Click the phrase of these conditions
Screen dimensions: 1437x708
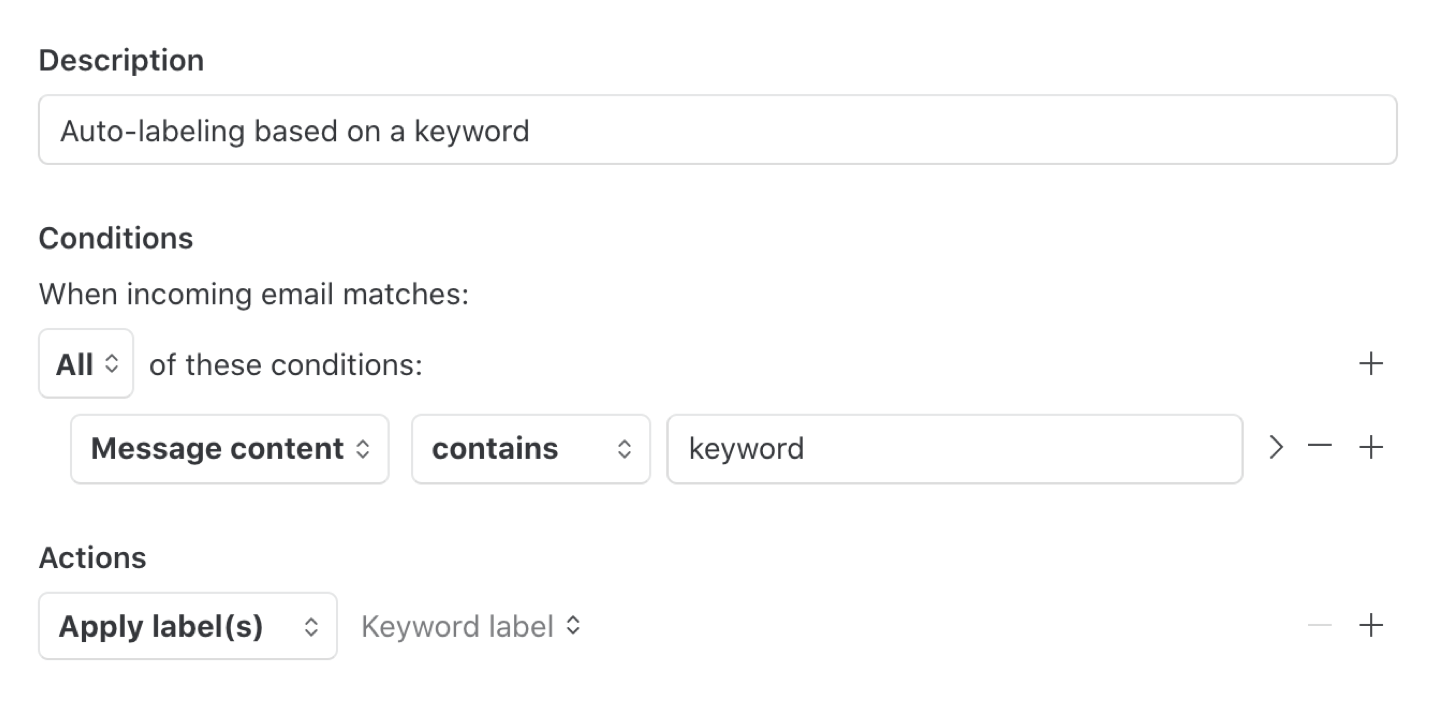point(287,364)
